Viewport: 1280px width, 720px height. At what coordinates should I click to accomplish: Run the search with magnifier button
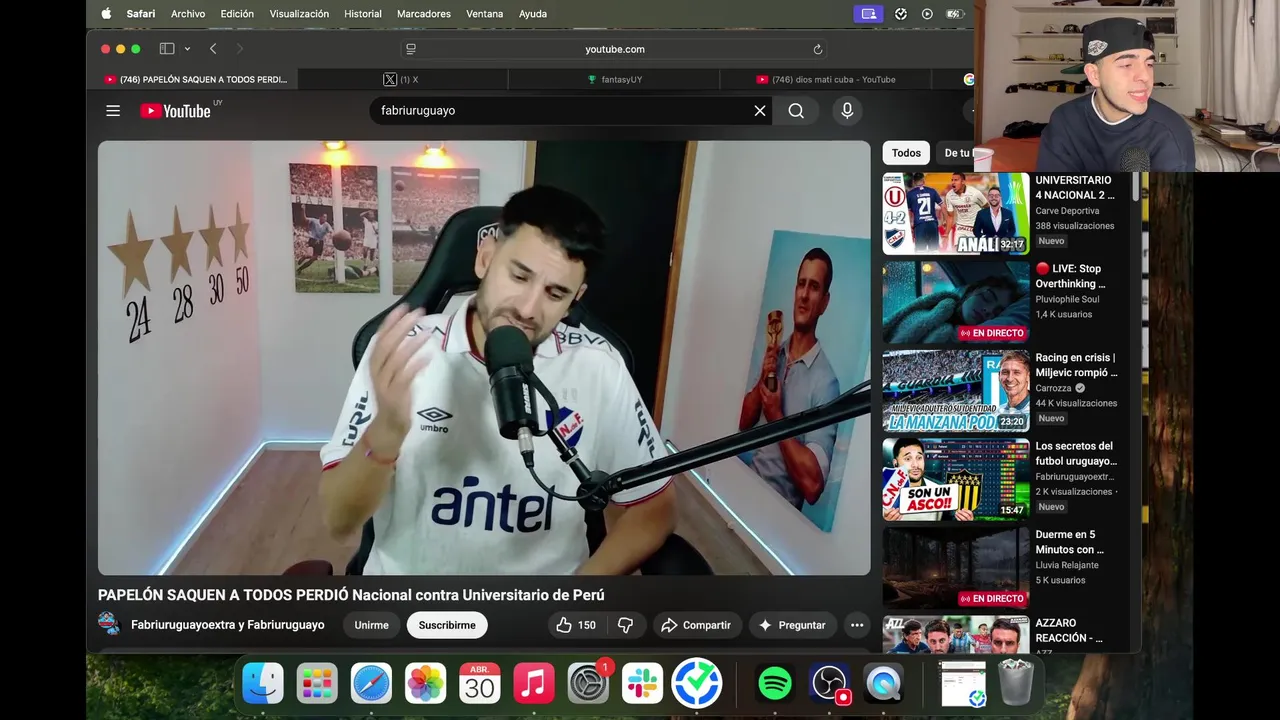(796, 111)
